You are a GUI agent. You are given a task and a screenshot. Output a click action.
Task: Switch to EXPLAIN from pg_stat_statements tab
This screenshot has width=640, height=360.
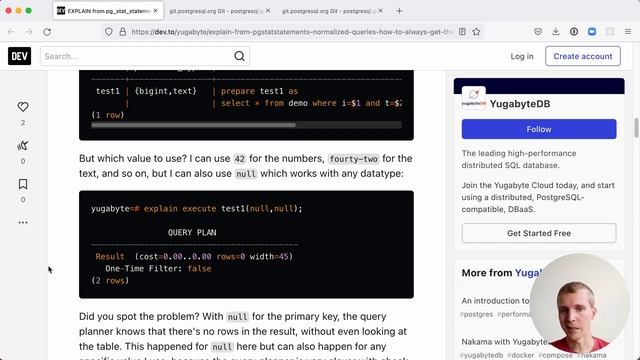pyautogui.click(x=108, y=11)
